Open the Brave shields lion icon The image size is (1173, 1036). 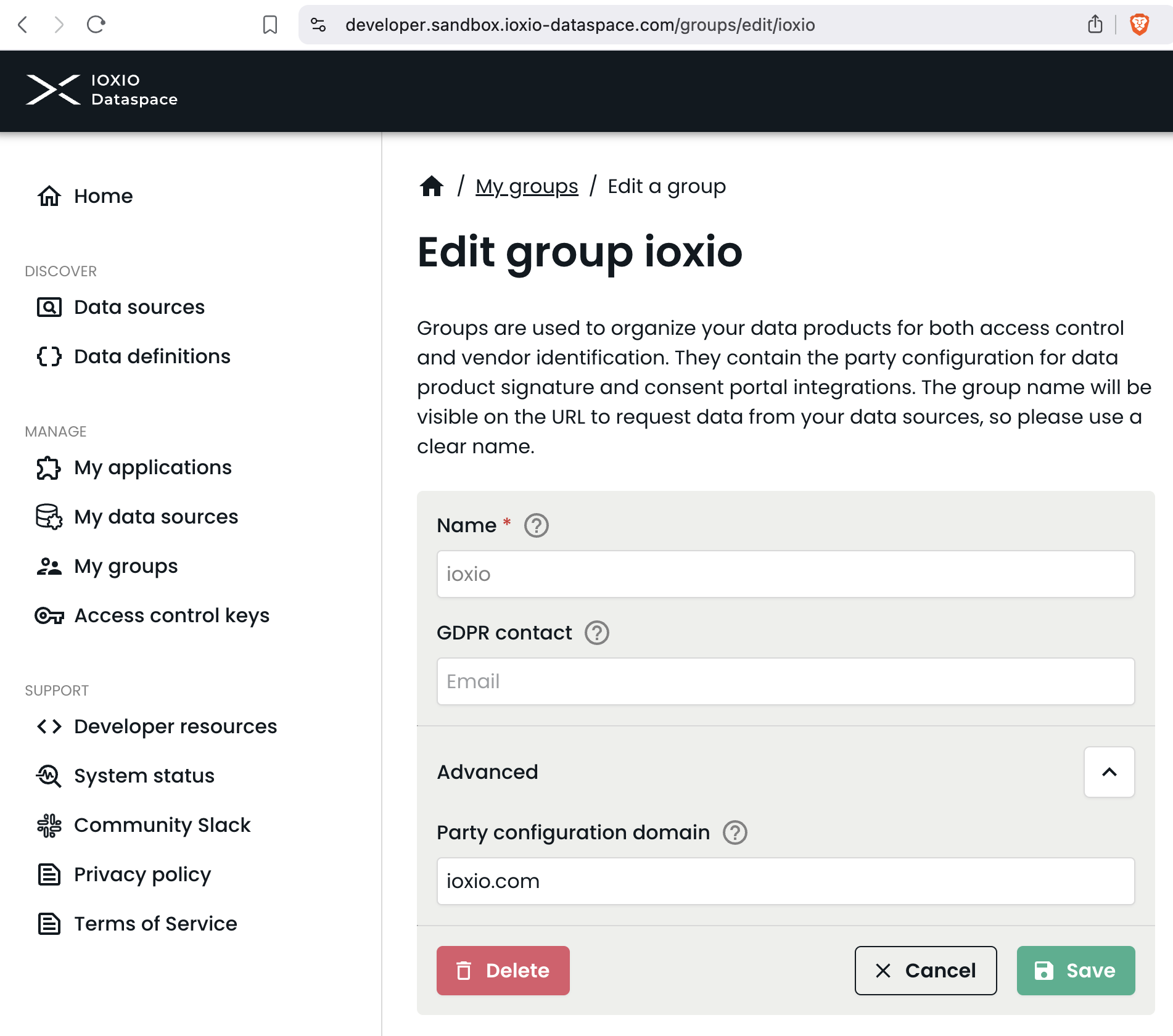[x=1139, y=25]
